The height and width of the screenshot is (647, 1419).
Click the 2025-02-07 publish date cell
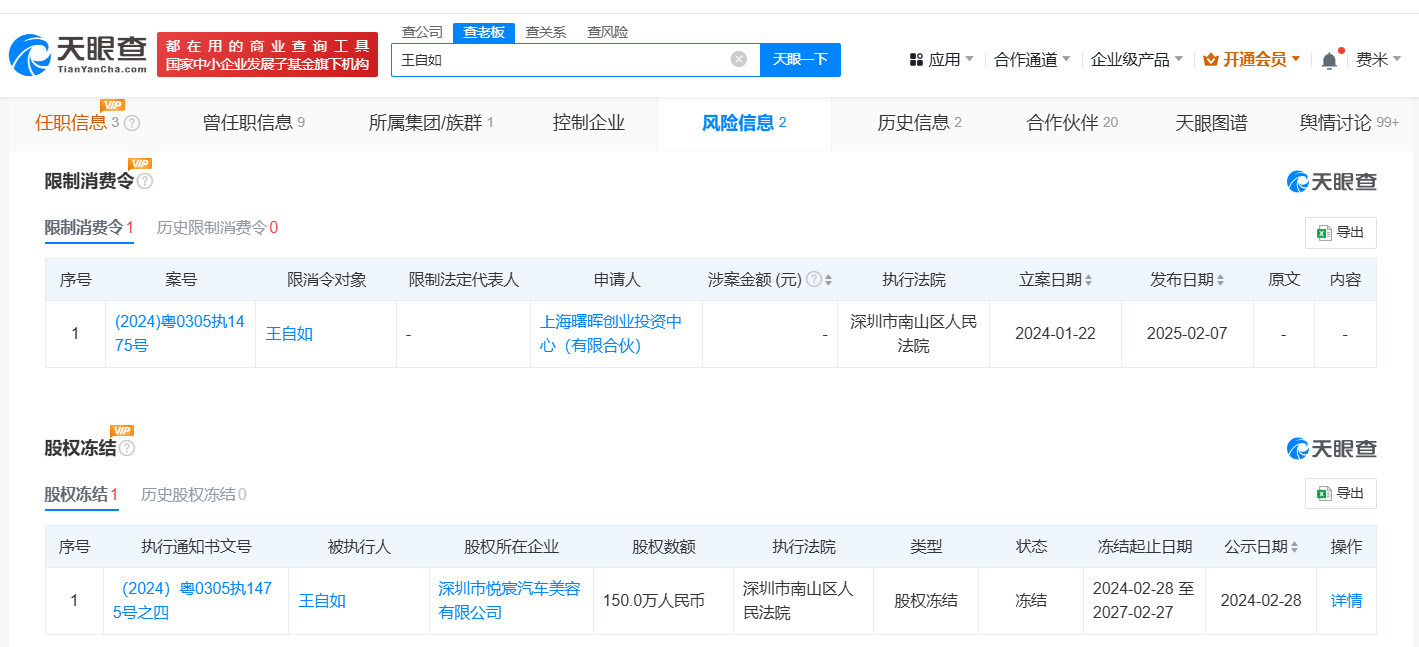[1187, 334]
